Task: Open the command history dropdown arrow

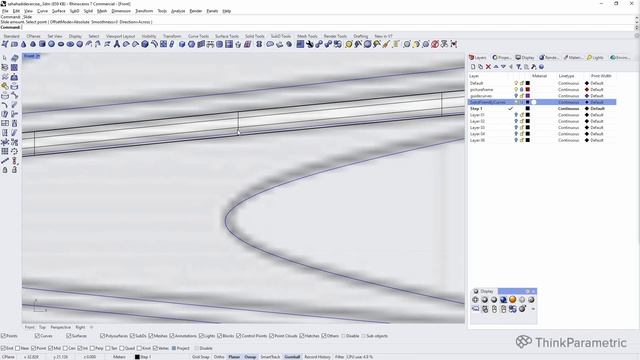Action: pos(636,27)
